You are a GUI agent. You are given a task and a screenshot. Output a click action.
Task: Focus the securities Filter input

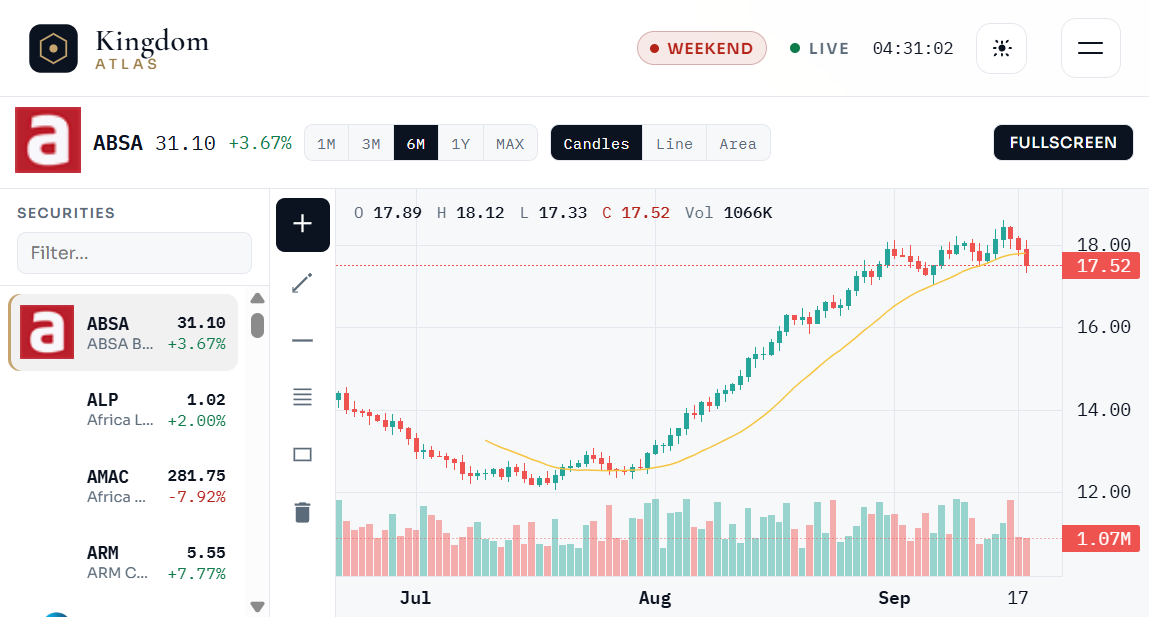[135, 254]
